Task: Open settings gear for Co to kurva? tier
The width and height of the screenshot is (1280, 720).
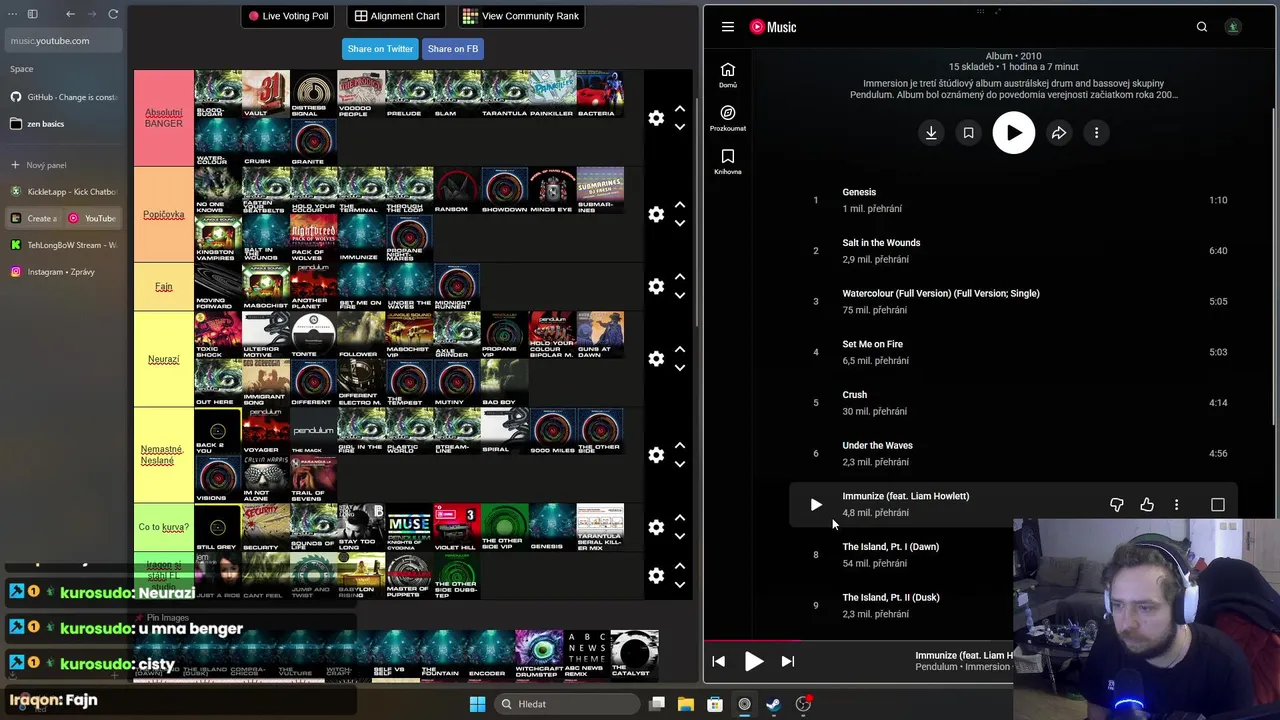Action: coord(656,527)
